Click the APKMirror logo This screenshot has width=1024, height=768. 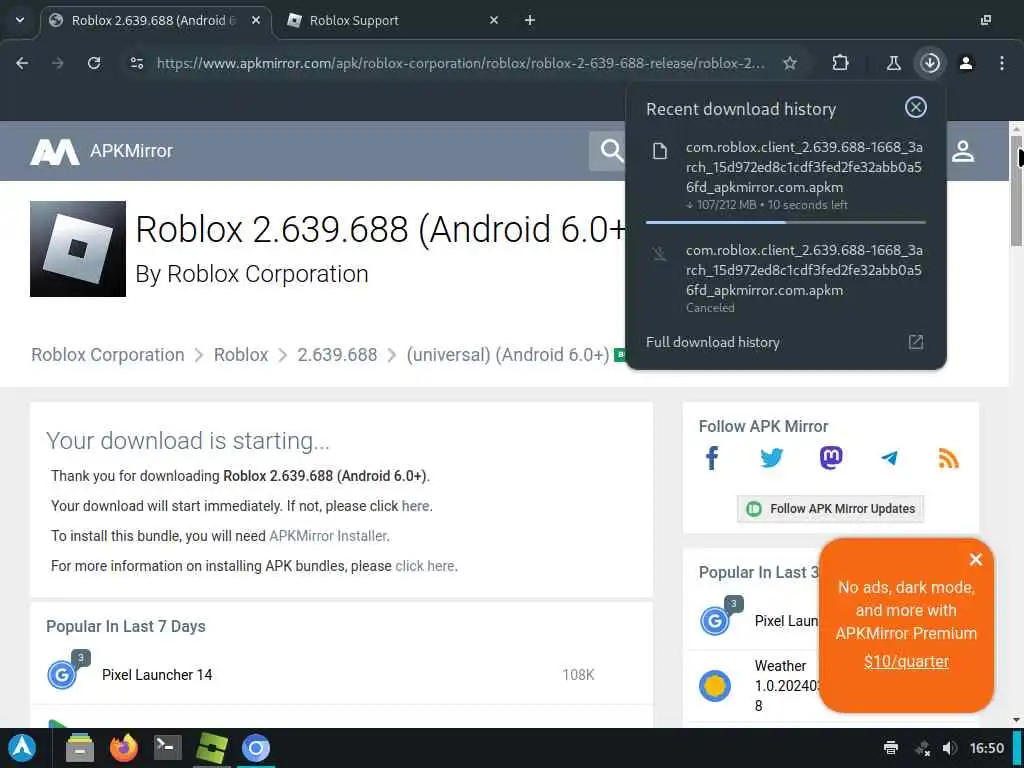point(101,151)
